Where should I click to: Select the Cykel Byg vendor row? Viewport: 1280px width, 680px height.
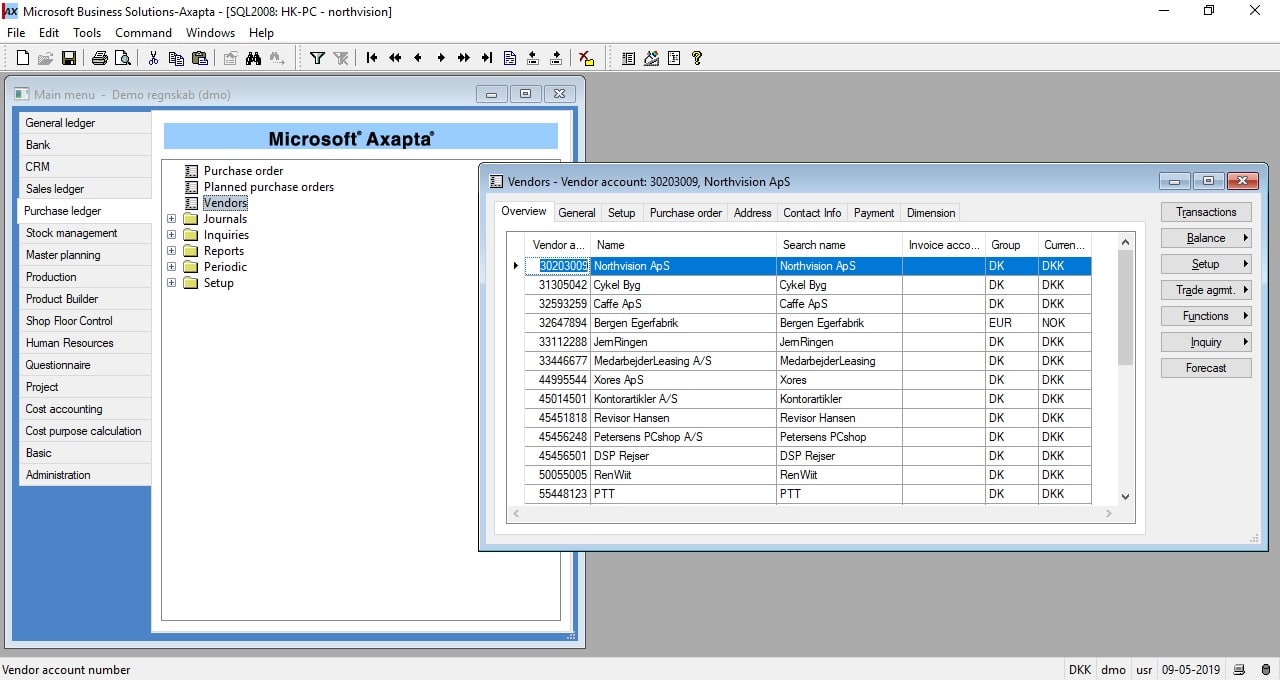(x=808, y=285)
